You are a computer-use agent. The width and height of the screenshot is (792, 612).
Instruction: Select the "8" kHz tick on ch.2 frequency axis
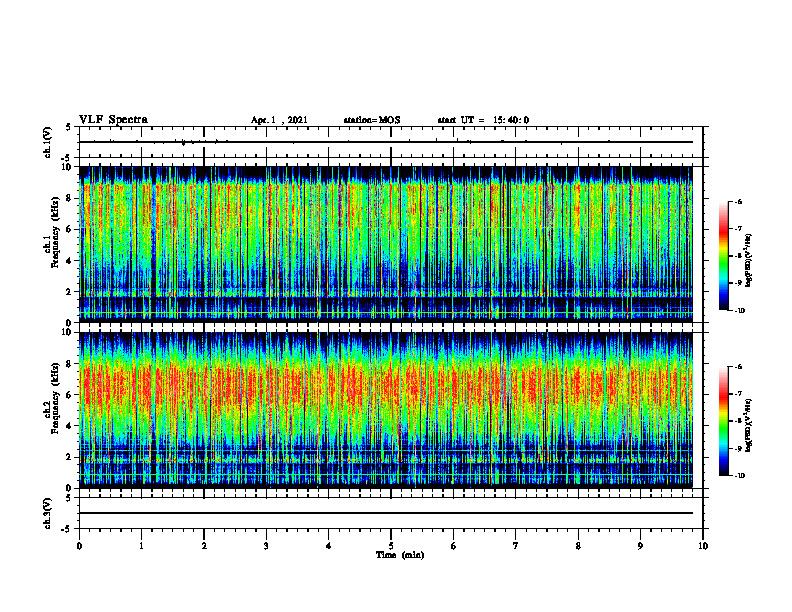(x=69, y=364)
